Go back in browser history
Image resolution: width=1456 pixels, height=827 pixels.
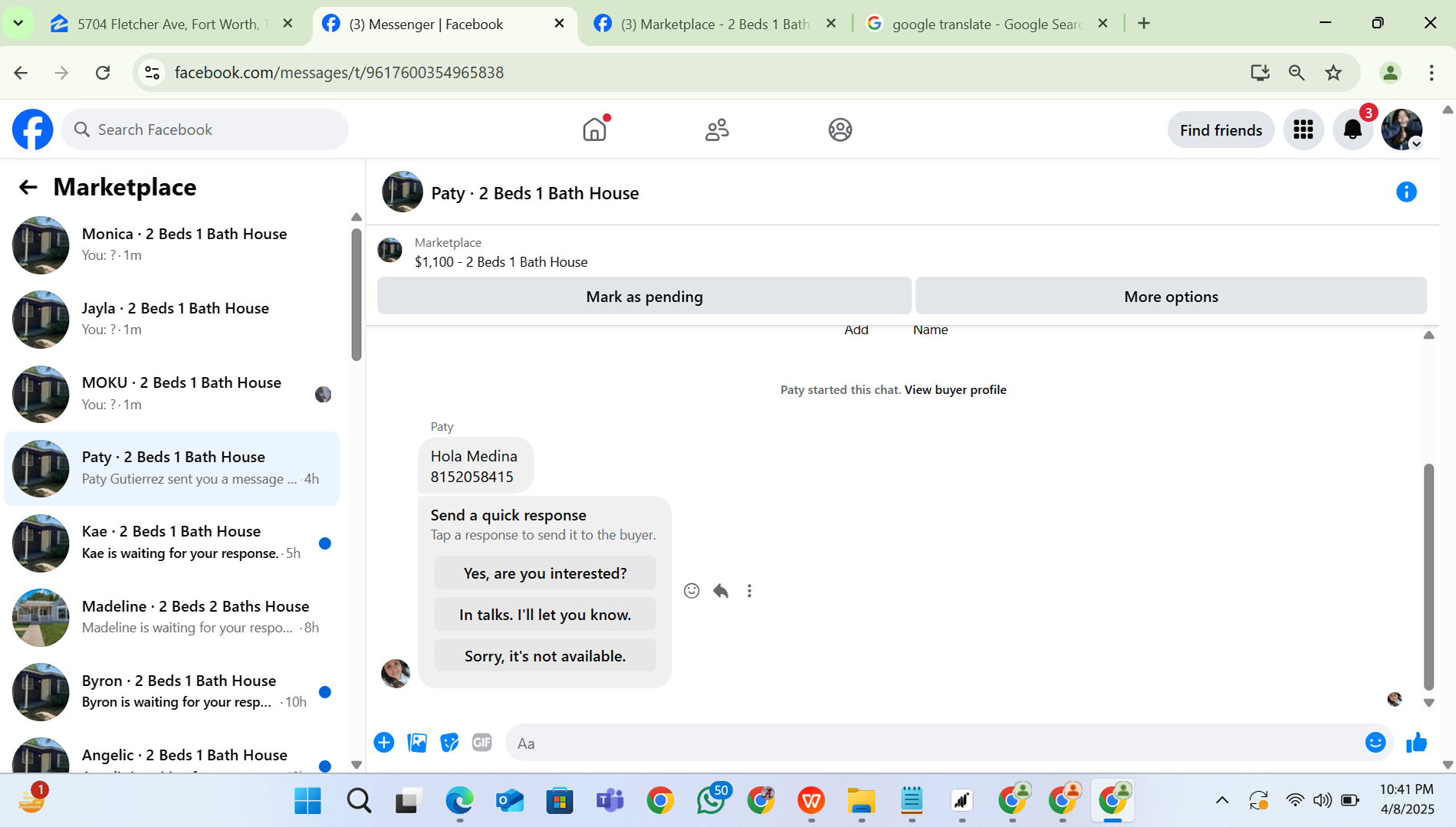[x=21, y=73]
